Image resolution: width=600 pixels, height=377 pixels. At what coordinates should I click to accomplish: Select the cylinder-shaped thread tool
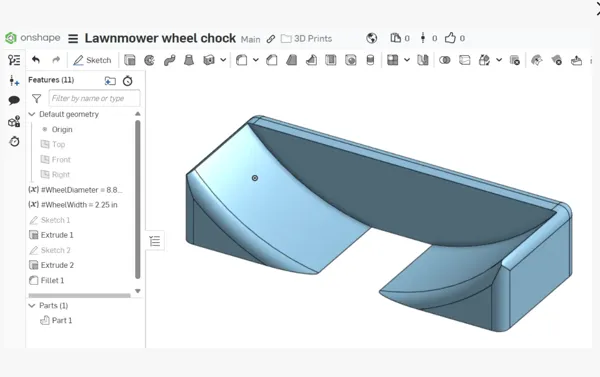[370, 60]
